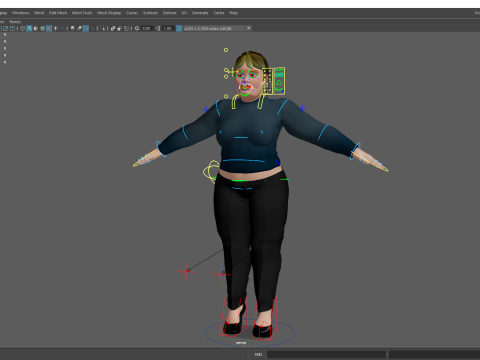Click the command result field beside the command line
480x360 pixels.
coord(434,354)
